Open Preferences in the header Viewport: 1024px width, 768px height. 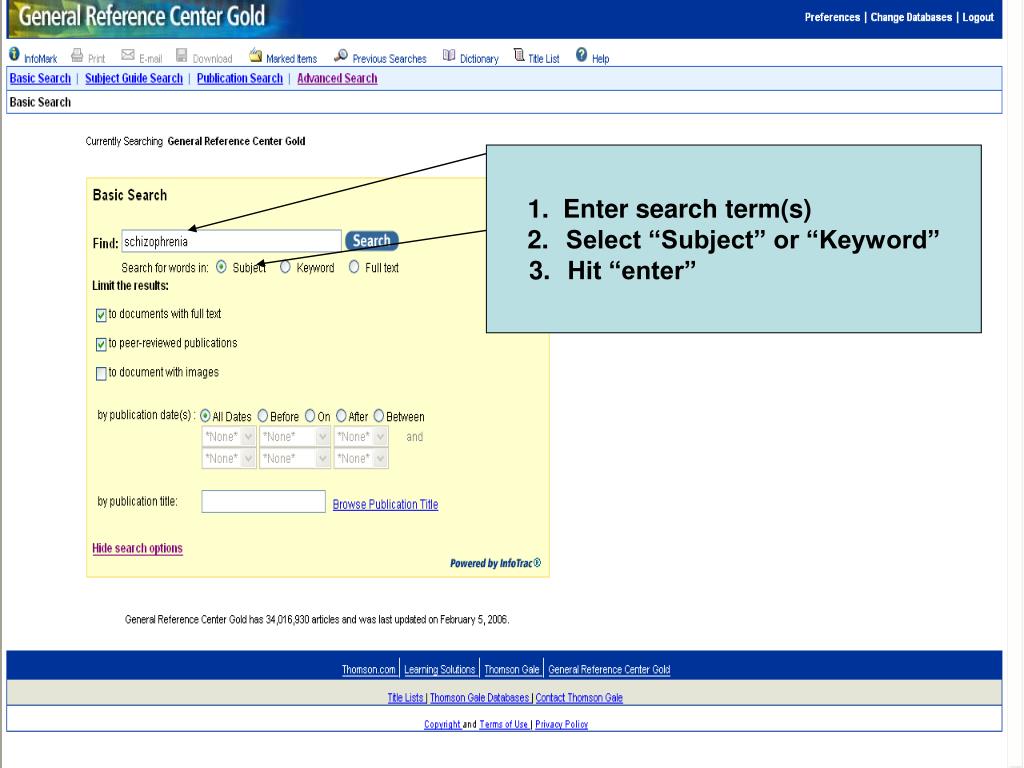coord(832,18)
